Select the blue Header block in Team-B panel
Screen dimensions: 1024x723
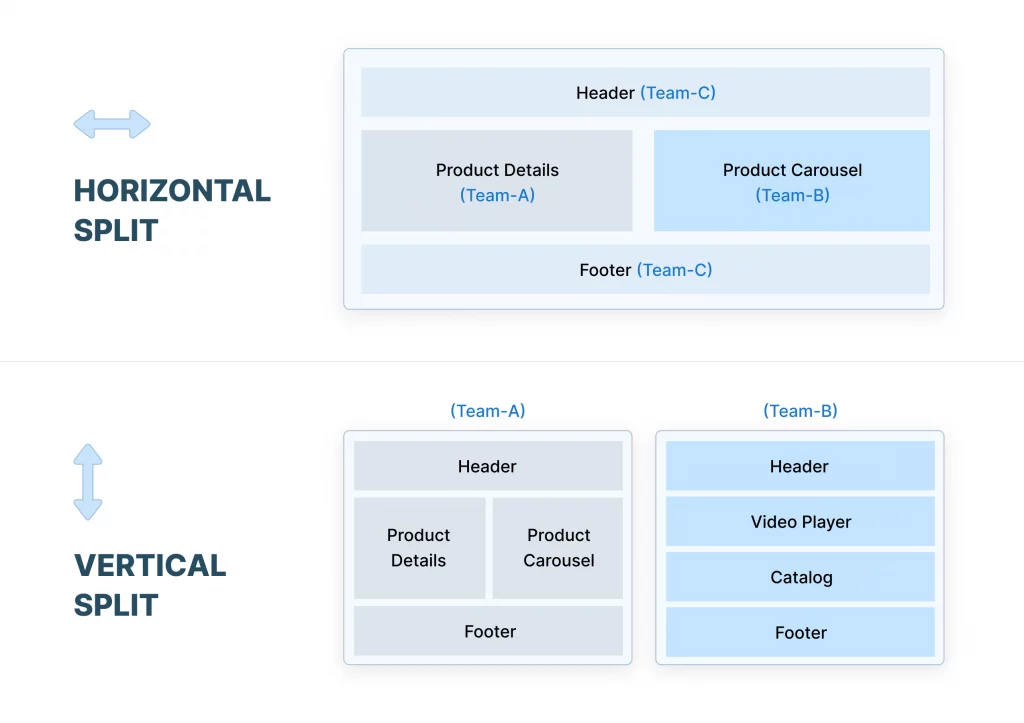click(x=800, y=466)
